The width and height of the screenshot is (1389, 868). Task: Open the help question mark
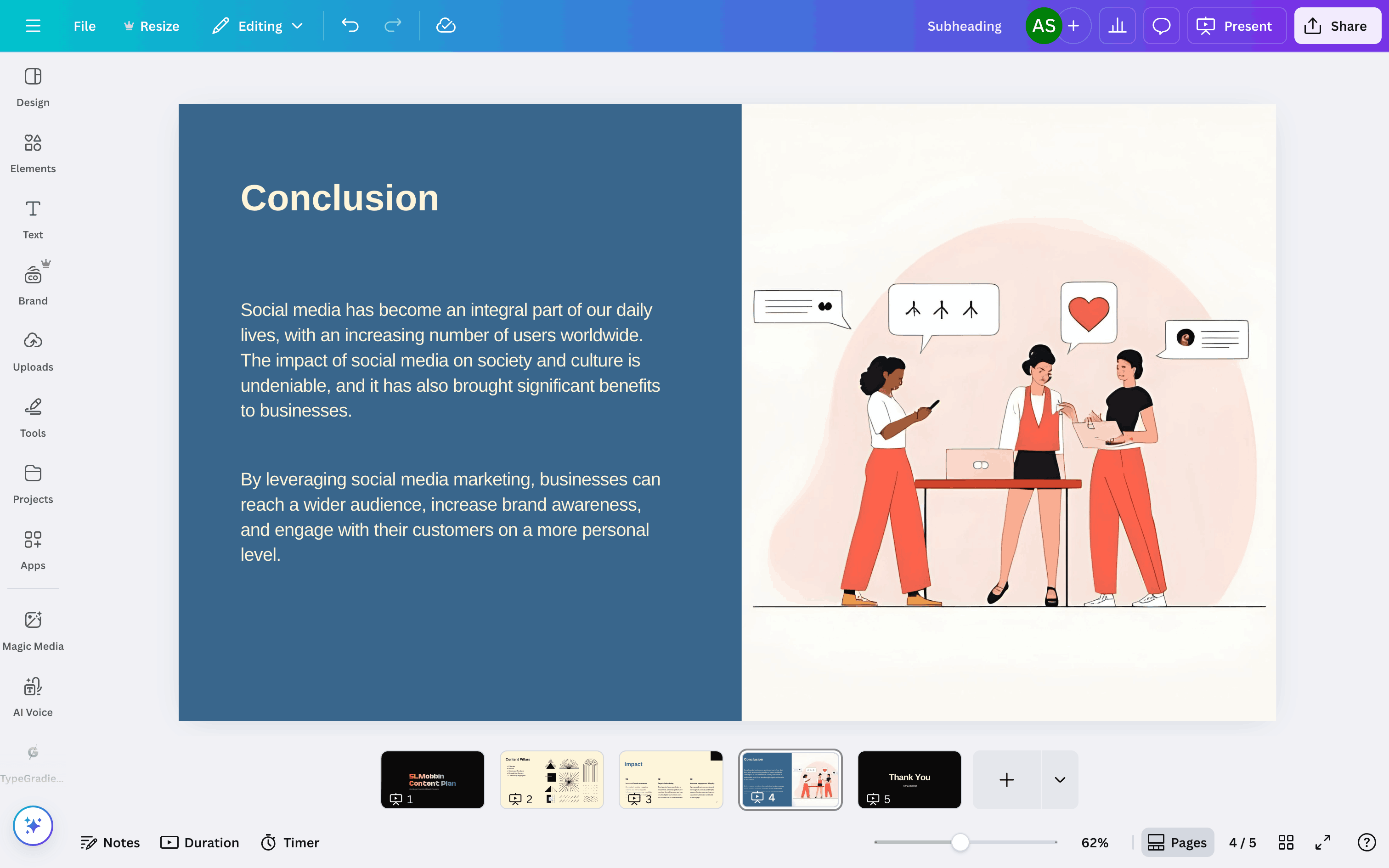click(x=1366, y=842)
